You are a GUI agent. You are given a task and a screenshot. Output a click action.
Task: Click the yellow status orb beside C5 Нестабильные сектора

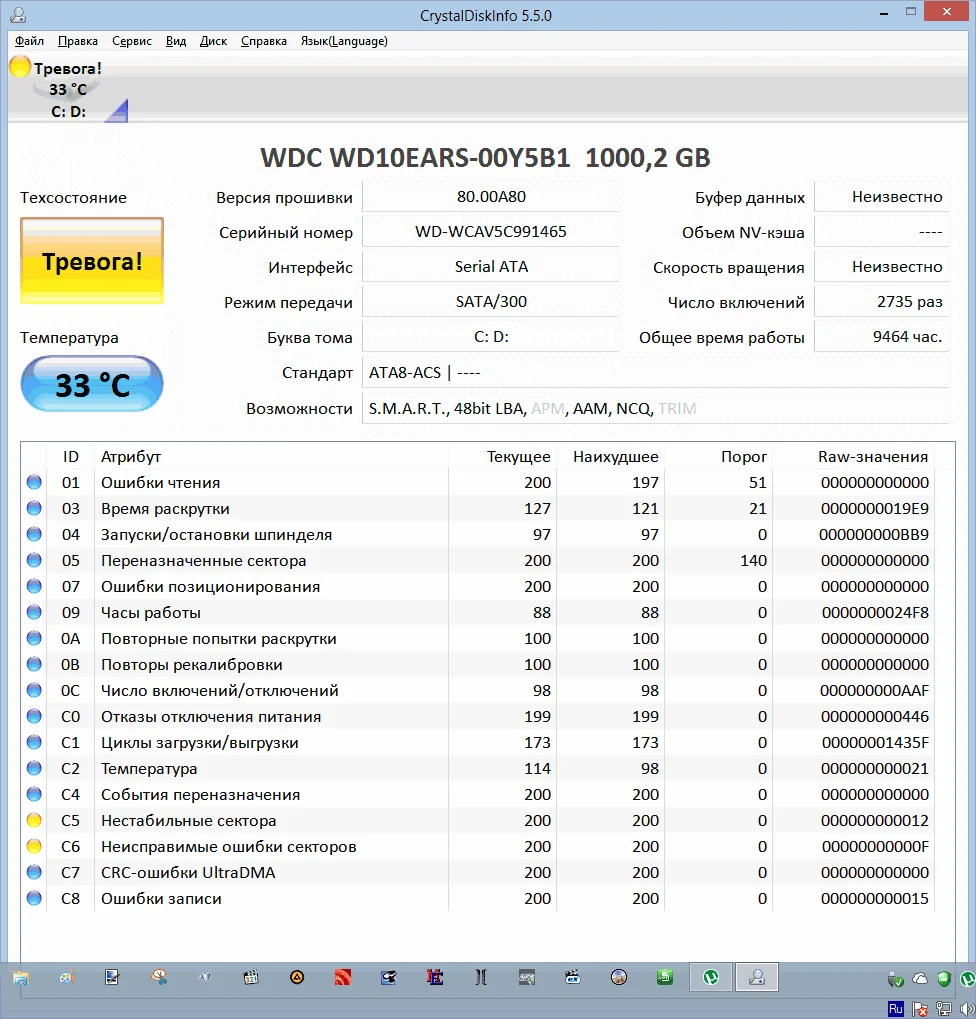pyautogui.click(x=34, y=821)
